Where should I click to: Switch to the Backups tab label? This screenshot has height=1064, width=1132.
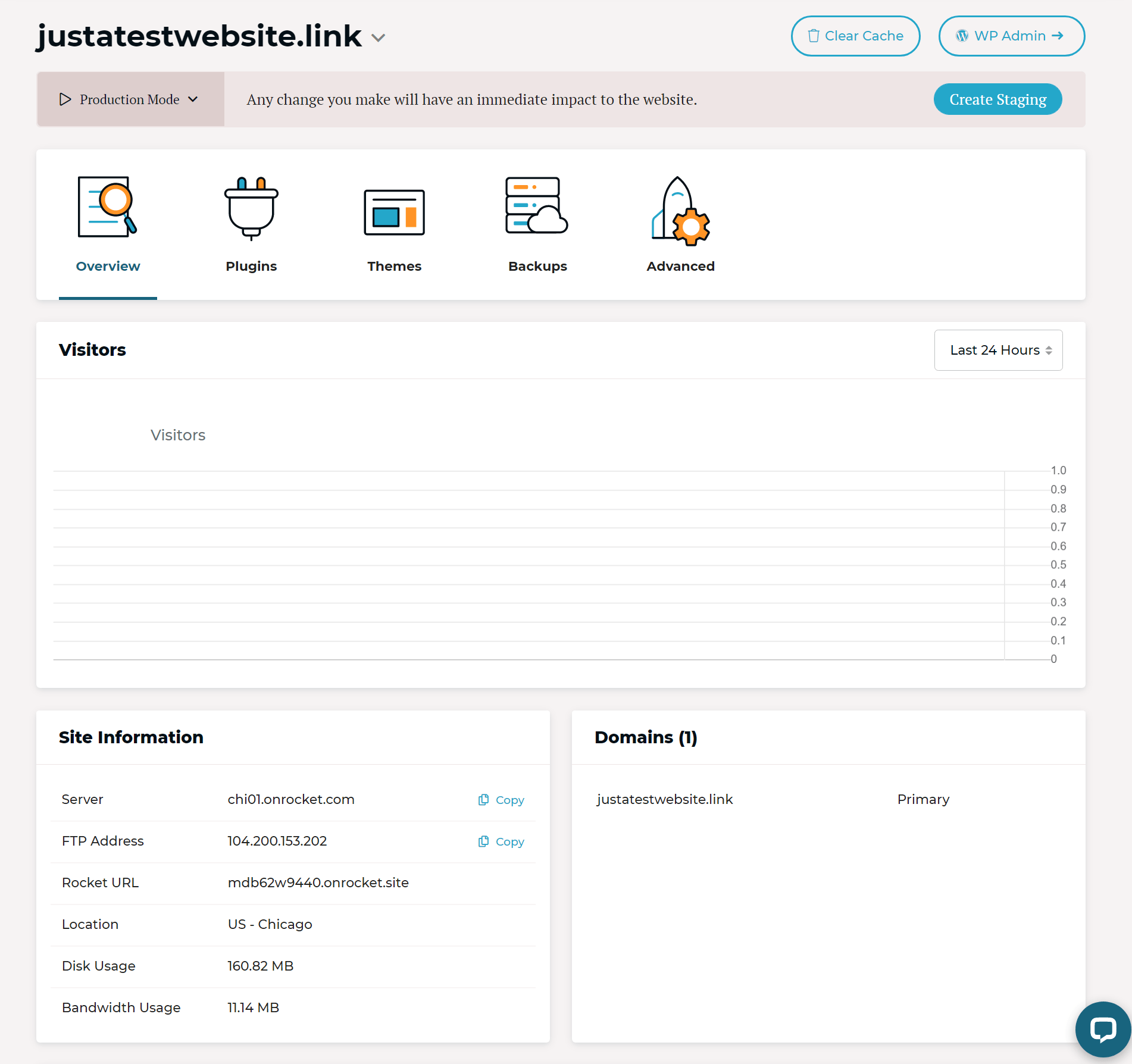point(537,266)
